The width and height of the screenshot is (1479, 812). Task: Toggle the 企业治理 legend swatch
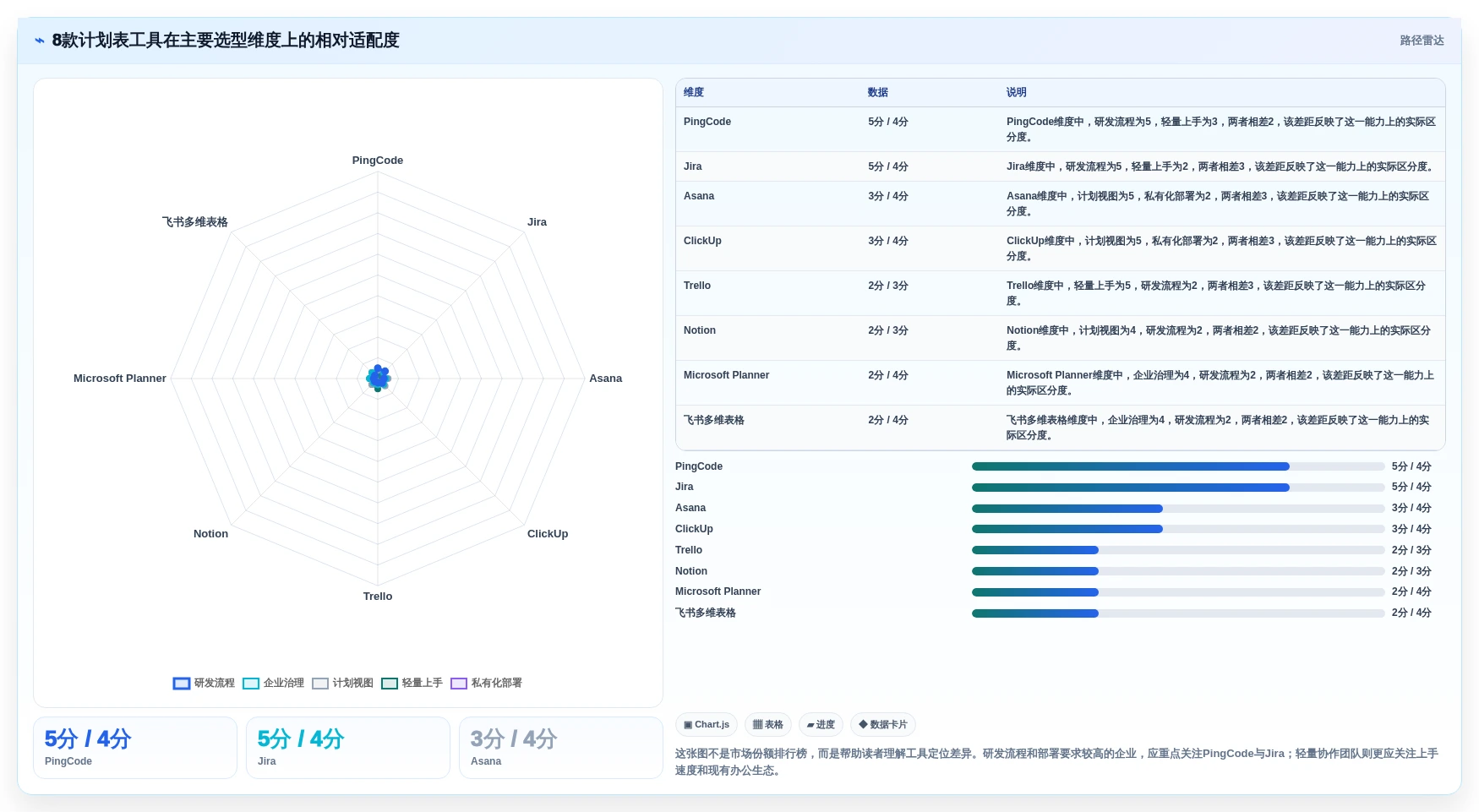tap(250, 684)
